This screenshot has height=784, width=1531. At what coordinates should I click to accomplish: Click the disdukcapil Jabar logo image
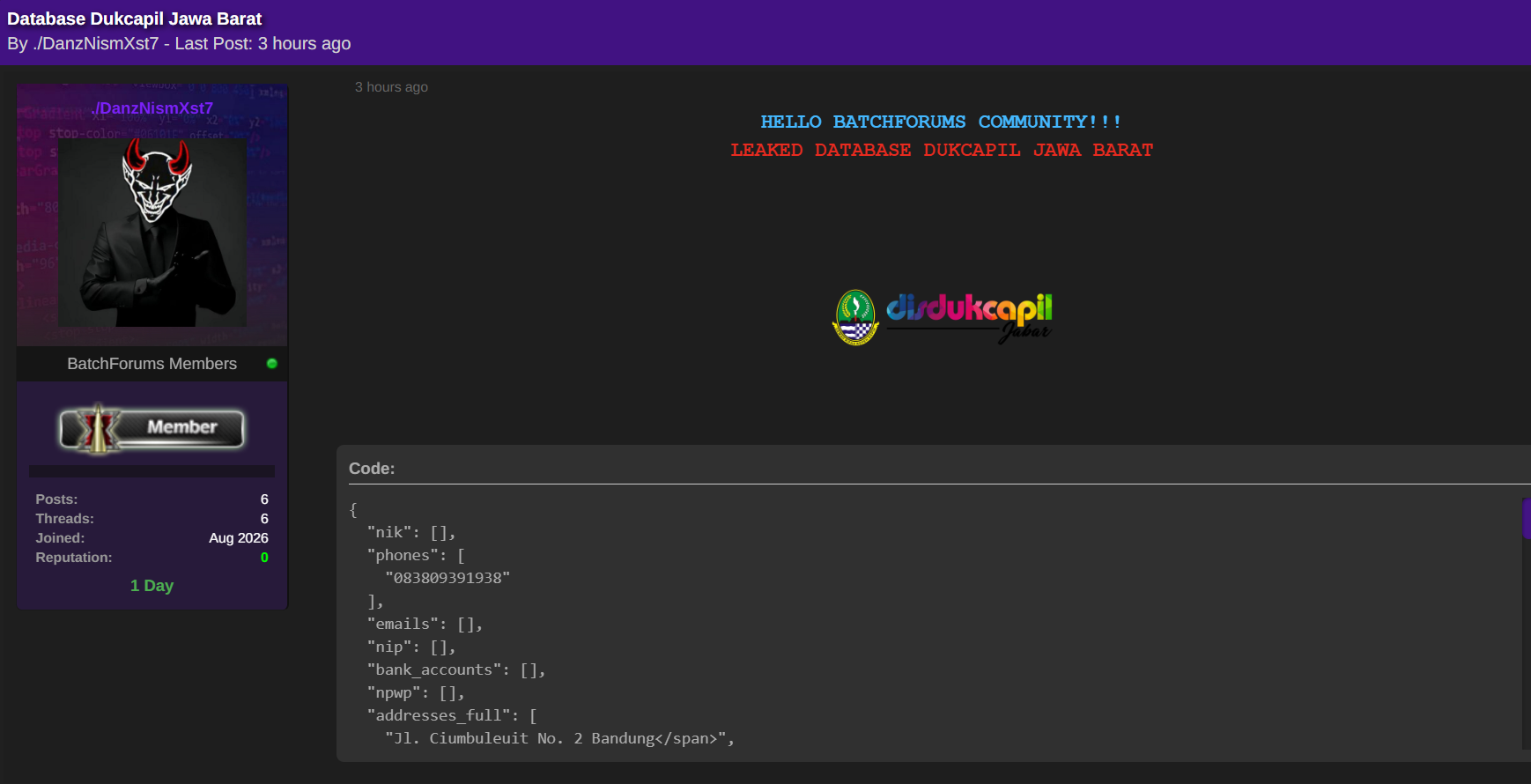click(942, 317)
